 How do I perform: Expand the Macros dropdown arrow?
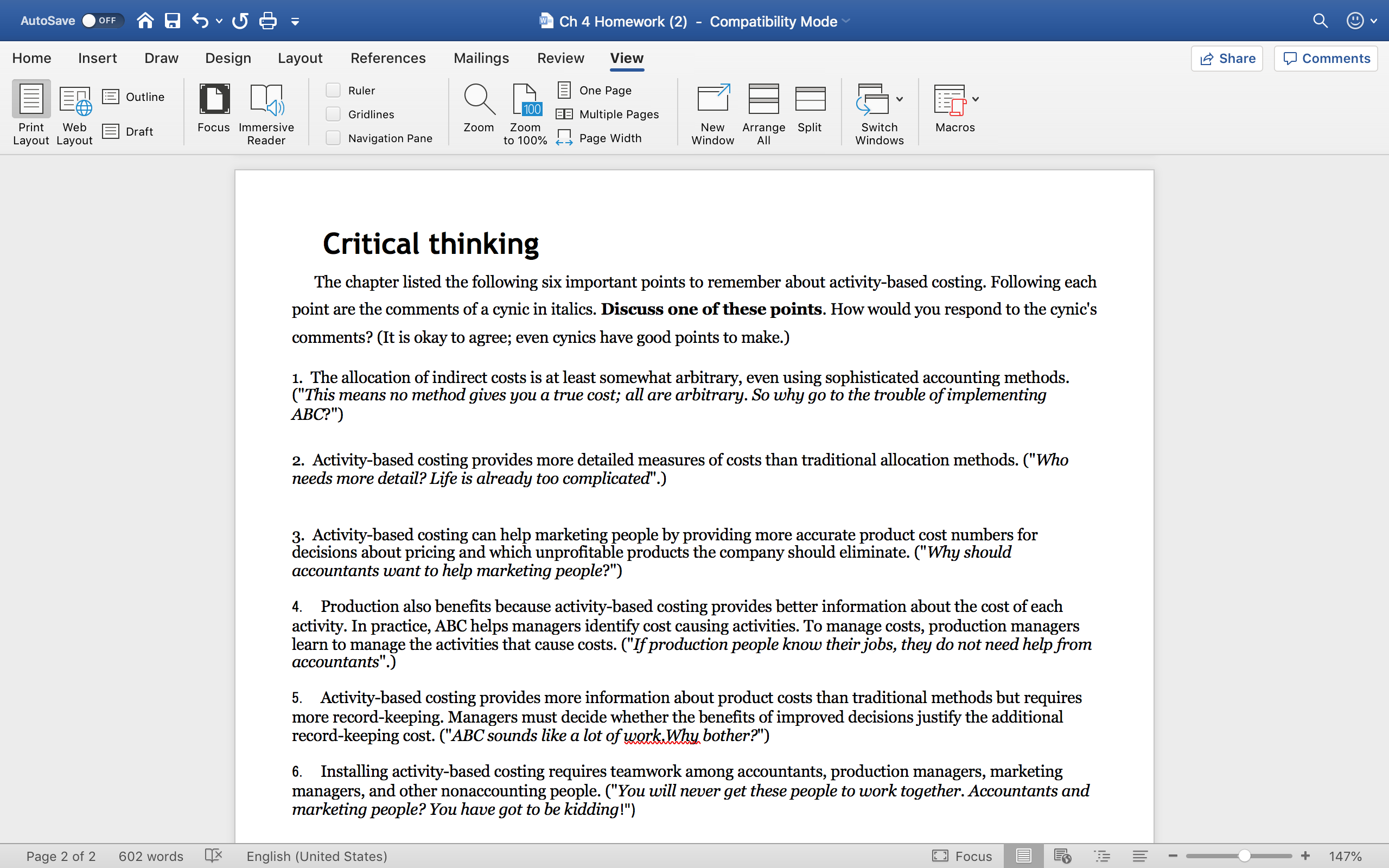point(976,99)
